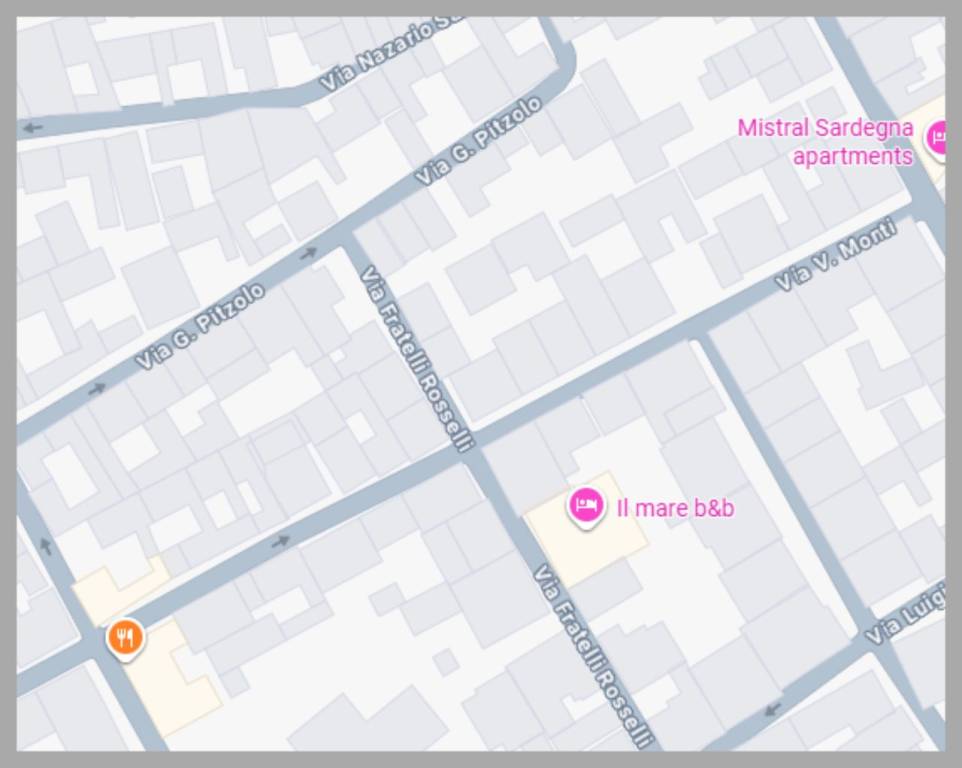Click the upward one-way arrow above the restaurant pin
Image resolution: width=962 pixels, height=768 pixels.
click(x=45, y=545)
